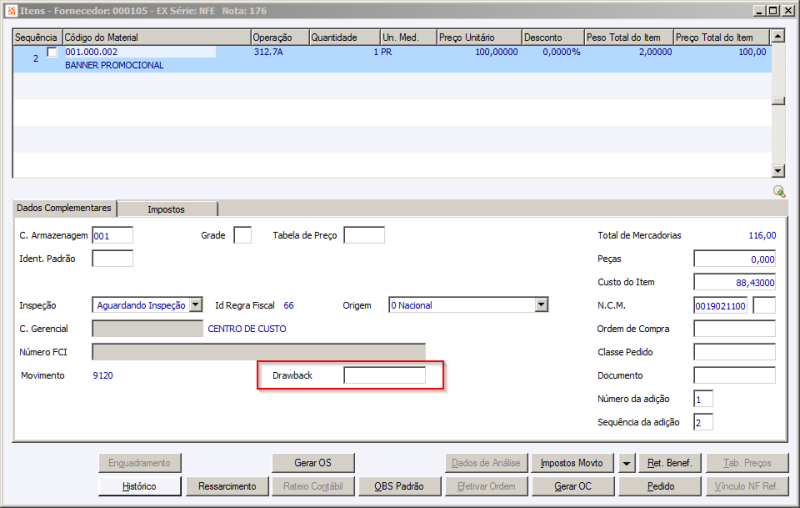Click the Pedido button
800x508 pixels.
point(660,487)
